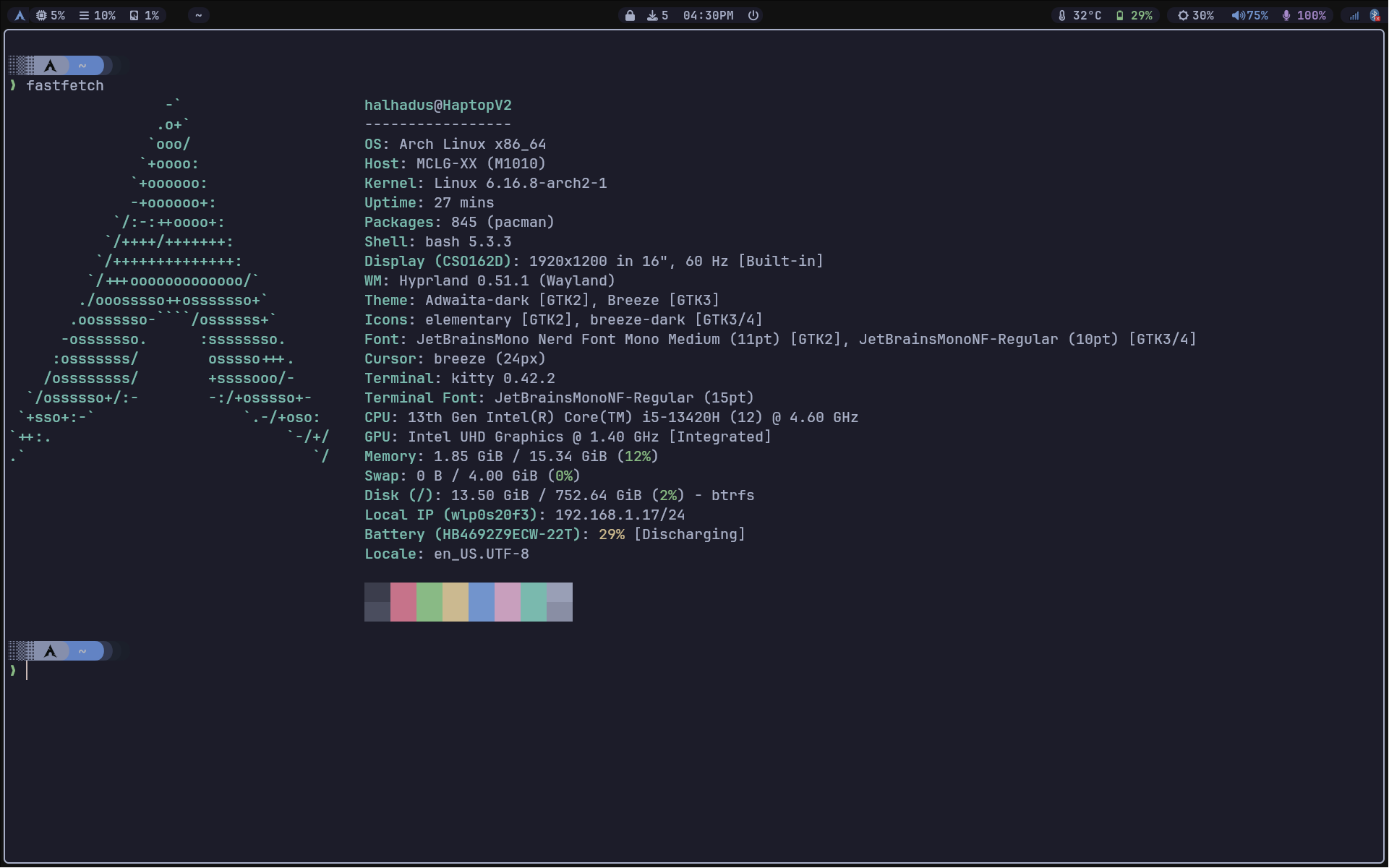
Task: Click the Local IP 192.168.1.17/24 line
Action: [525, 515]
